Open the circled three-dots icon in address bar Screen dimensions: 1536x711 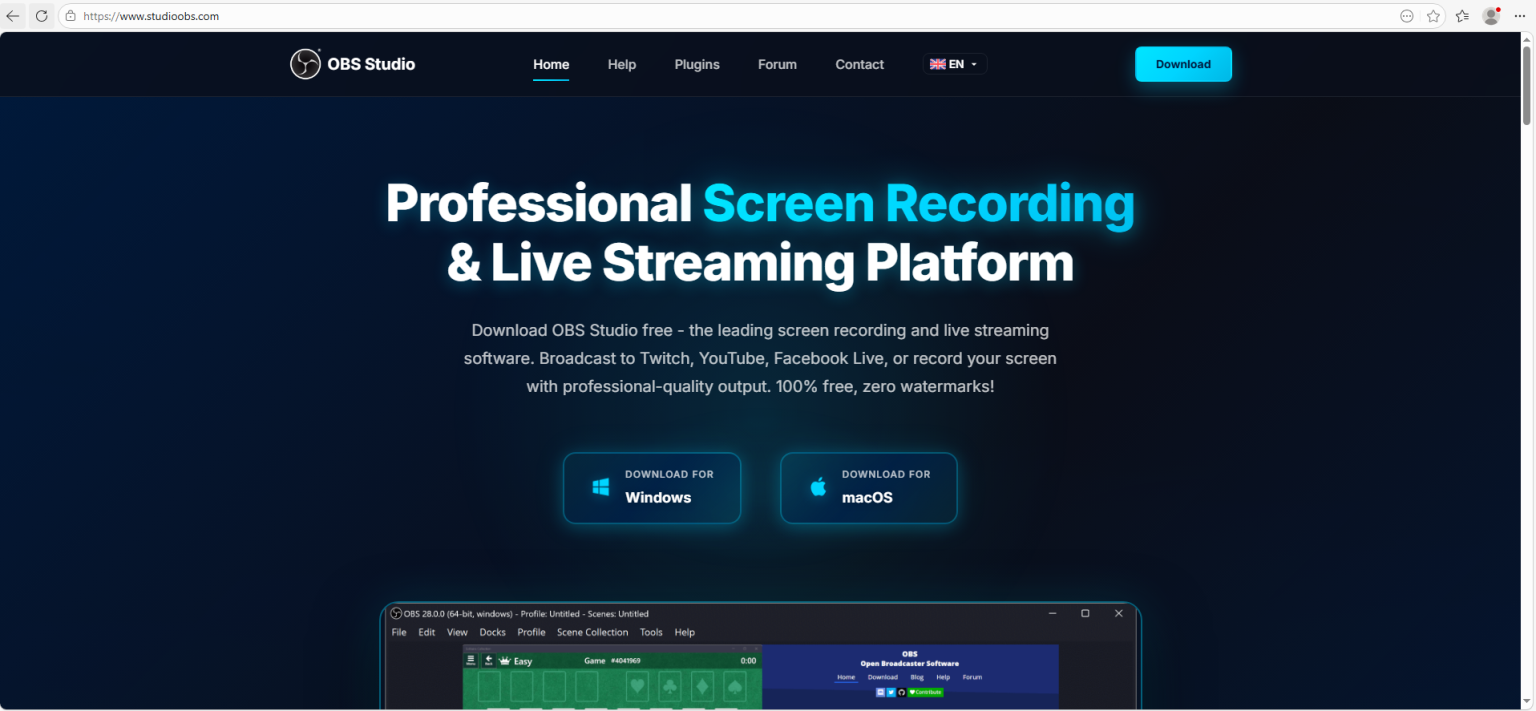click(1407, 16)
